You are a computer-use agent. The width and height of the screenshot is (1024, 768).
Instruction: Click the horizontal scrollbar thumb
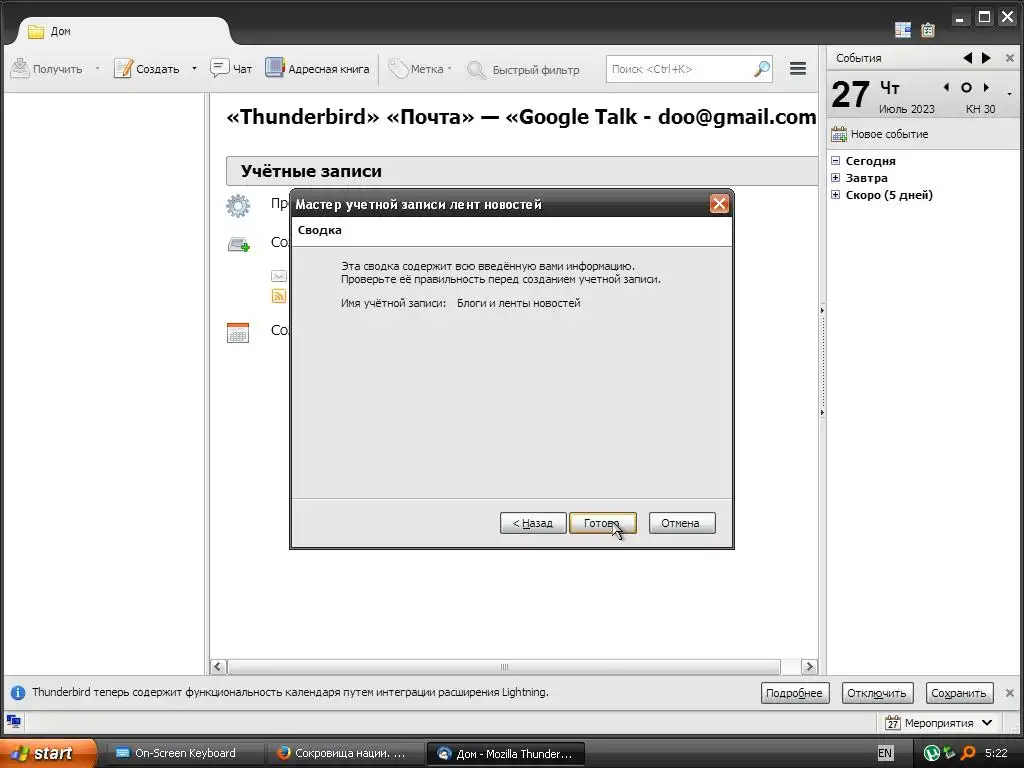click(x=504, y=667)
